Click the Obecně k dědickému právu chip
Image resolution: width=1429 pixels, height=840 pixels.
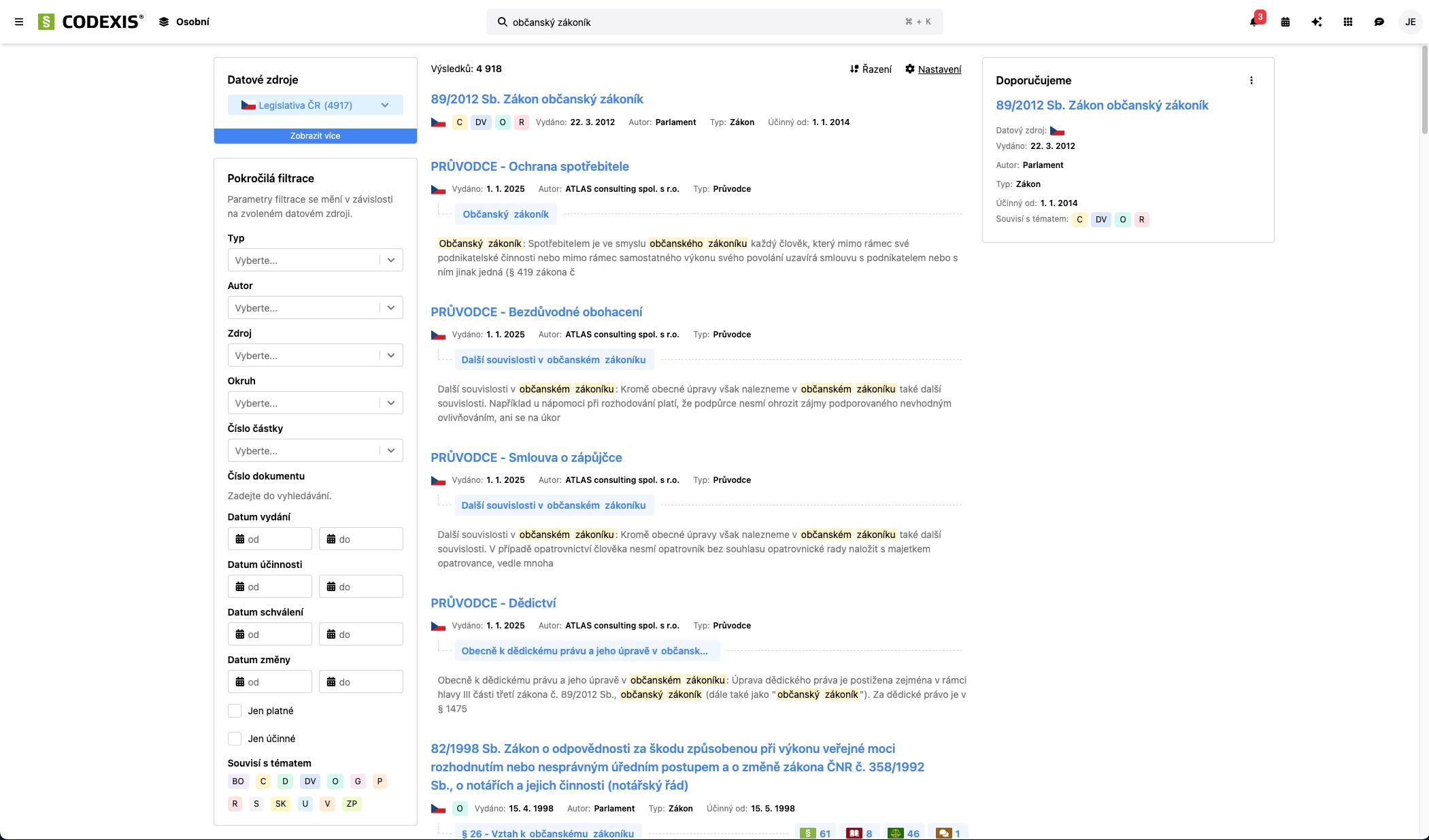(587, 651)
